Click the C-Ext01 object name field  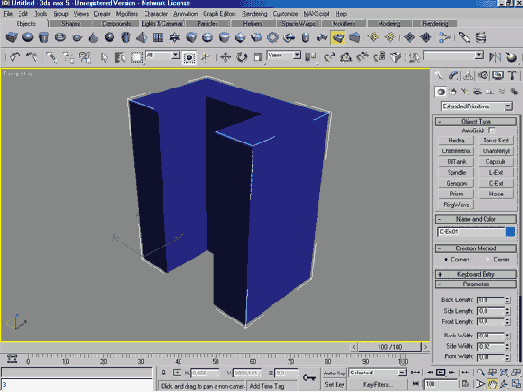471,232
